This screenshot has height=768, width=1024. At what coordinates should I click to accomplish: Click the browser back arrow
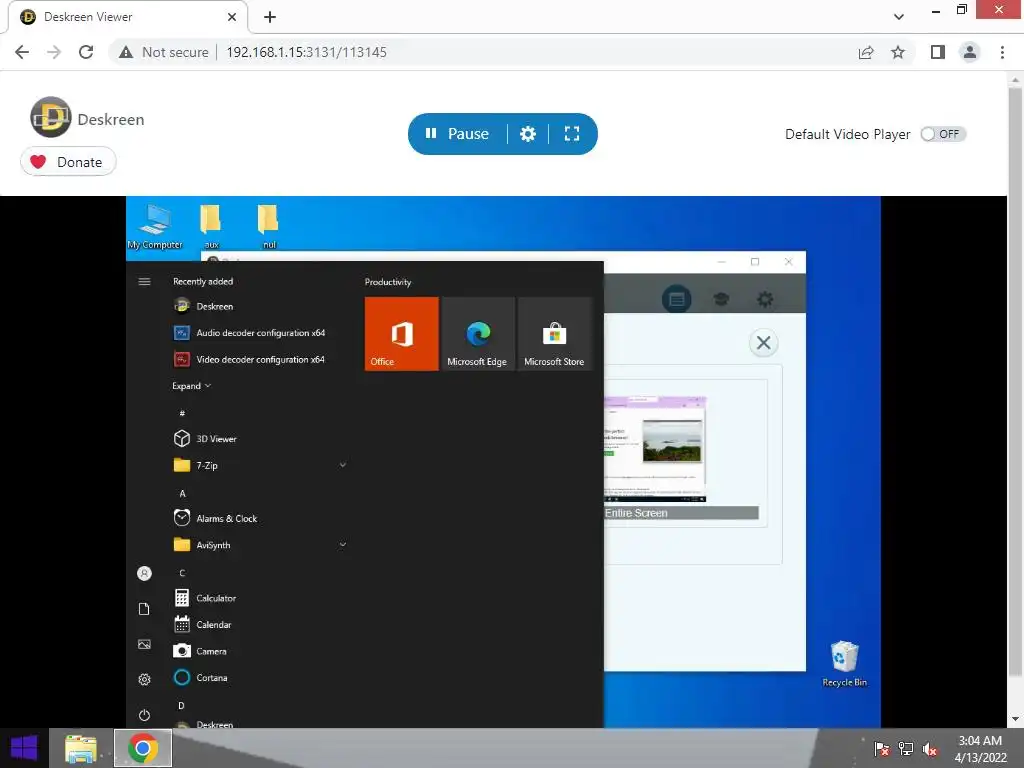[22, 52]
